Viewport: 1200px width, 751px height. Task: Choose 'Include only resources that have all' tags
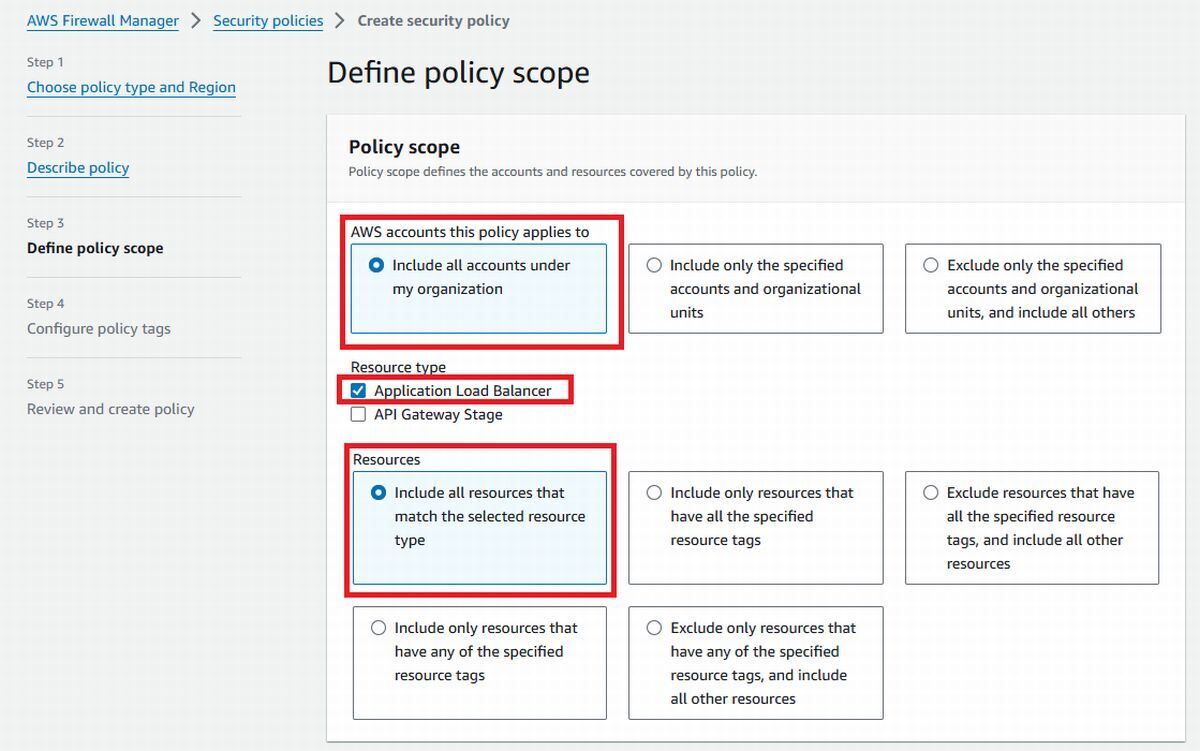click(654, 493)
